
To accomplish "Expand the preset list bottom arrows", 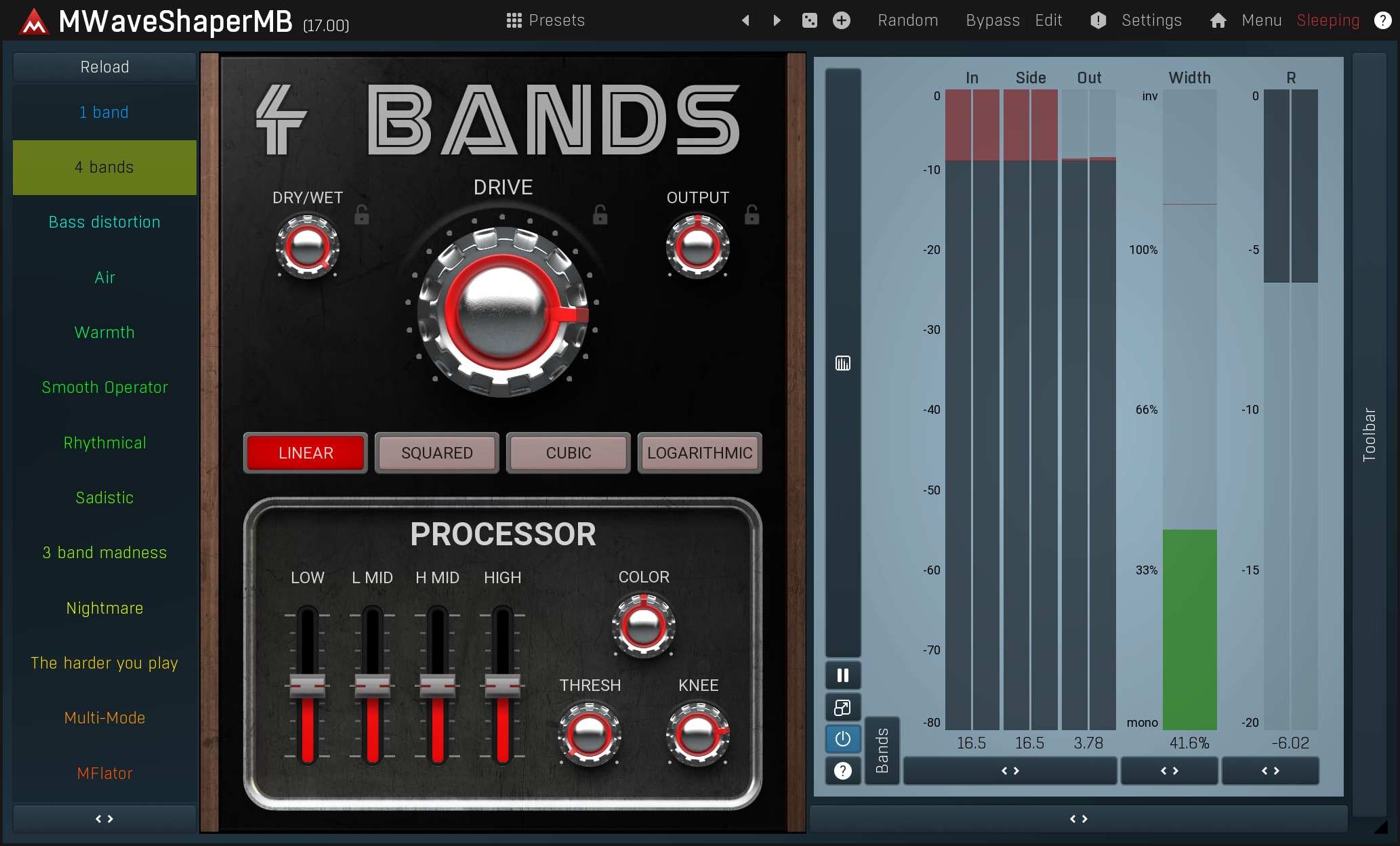I will (x=104, y=819).
